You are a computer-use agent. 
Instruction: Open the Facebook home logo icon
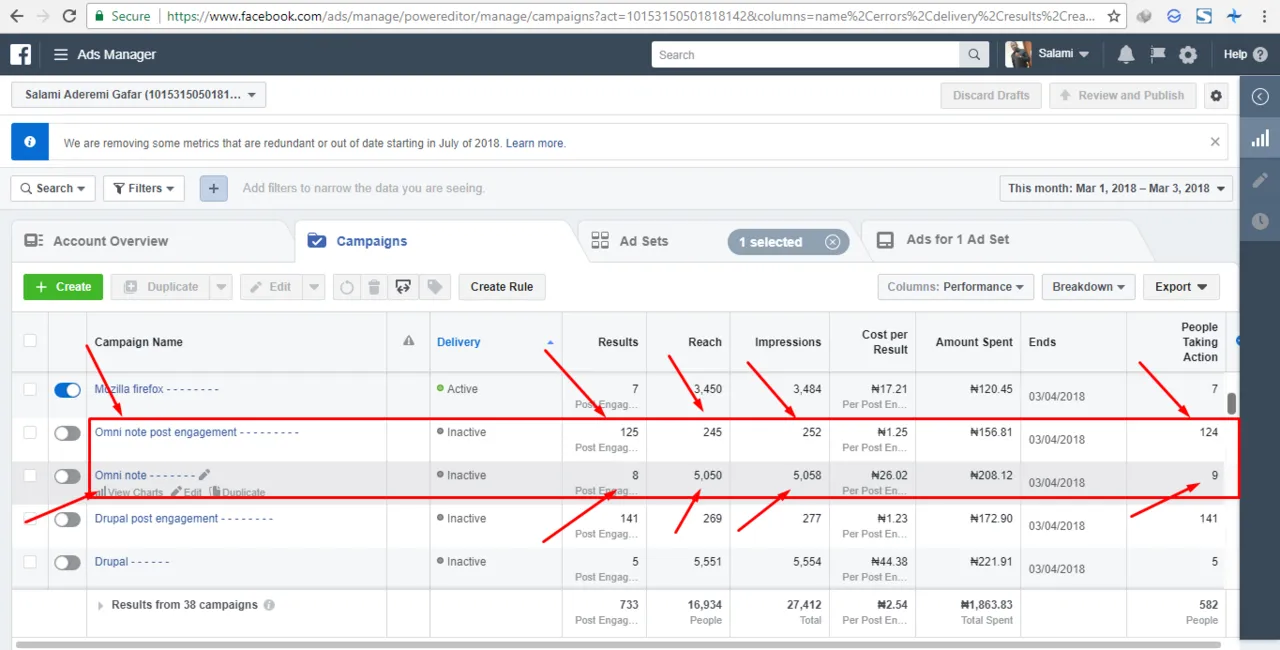(20, 54)
